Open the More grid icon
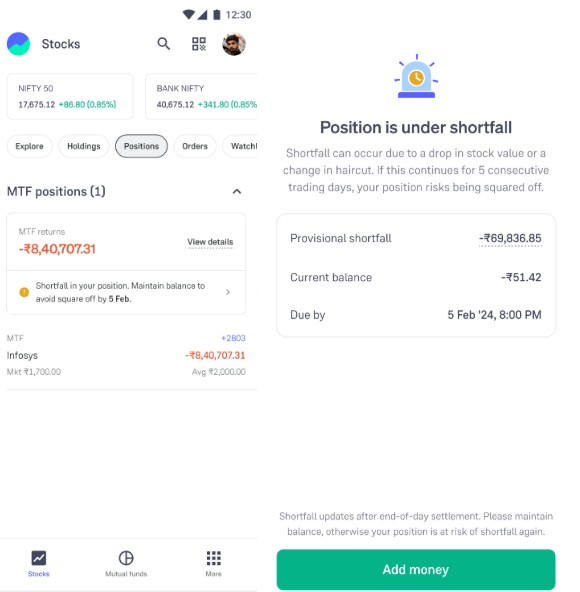Image resolution: width=580 pixels, height=592 pixels. point(214,558)
